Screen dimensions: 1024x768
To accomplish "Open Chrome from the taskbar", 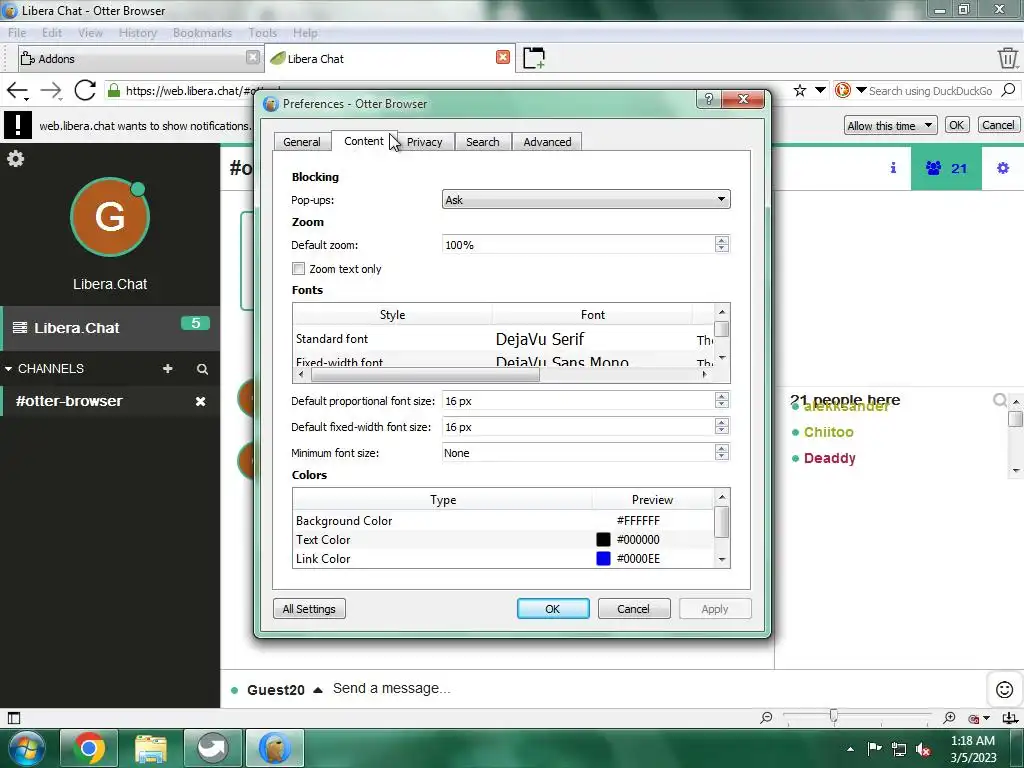I will click(89, 748).
